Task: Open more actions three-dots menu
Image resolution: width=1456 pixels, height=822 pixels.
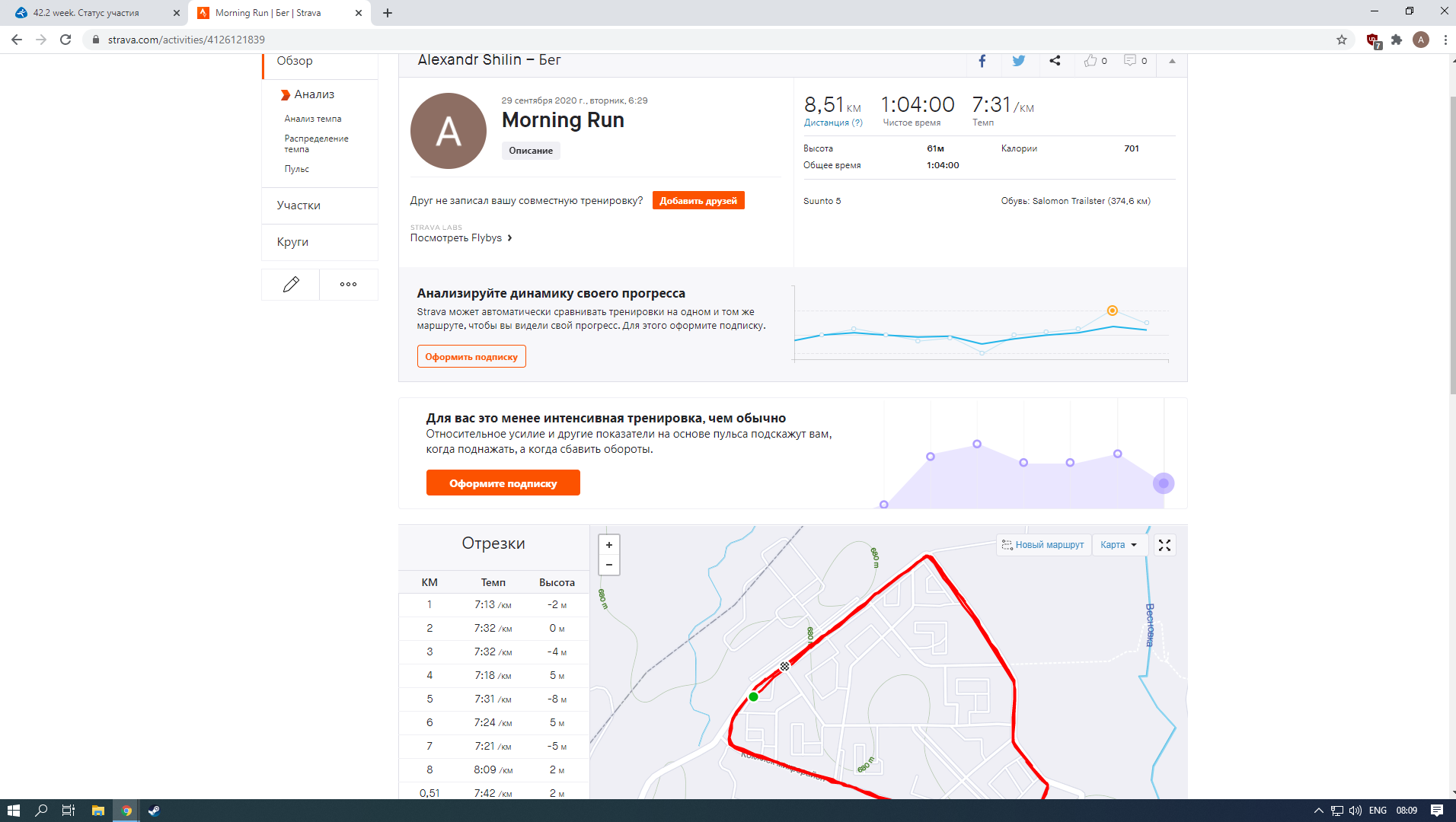Action: [348, 285]
